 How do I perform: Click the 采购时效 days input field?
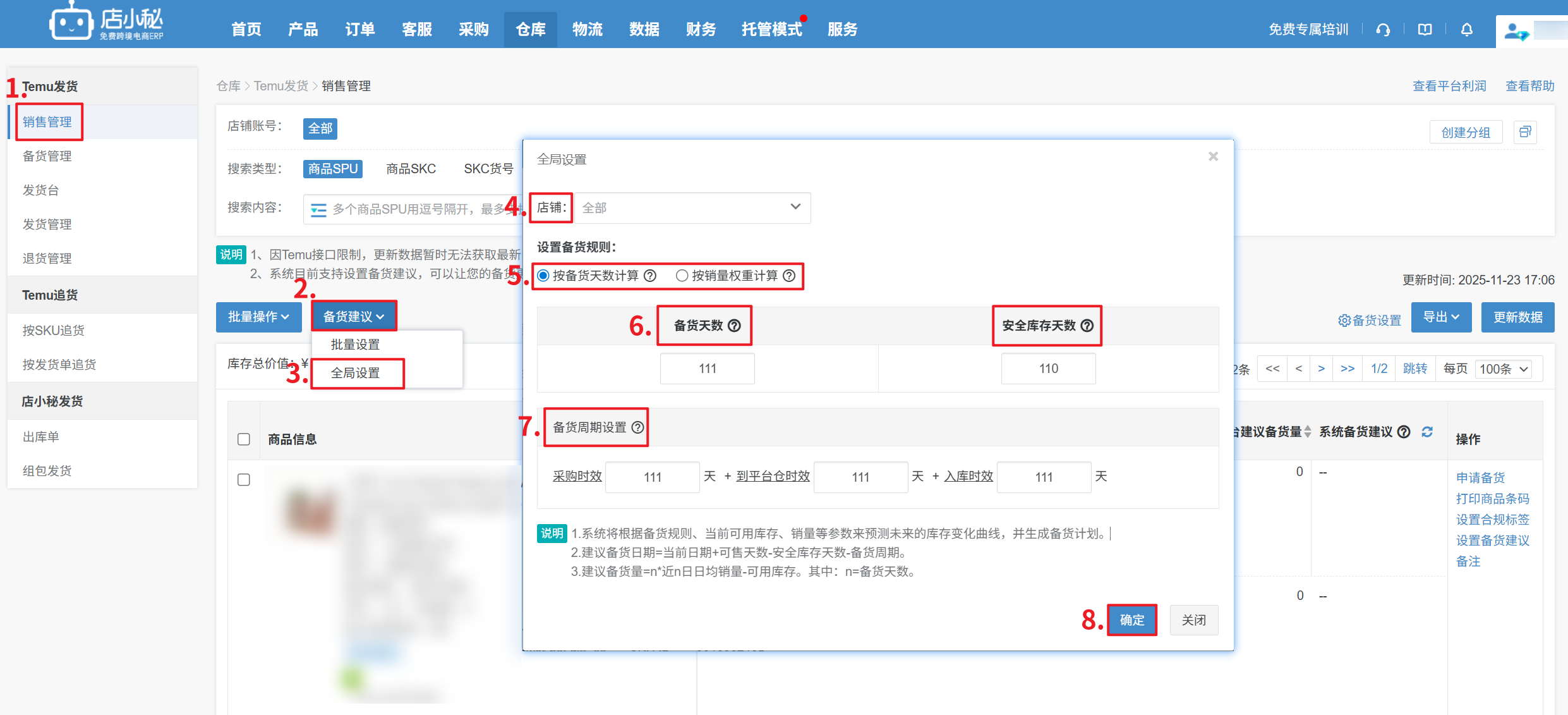[652, 477]
